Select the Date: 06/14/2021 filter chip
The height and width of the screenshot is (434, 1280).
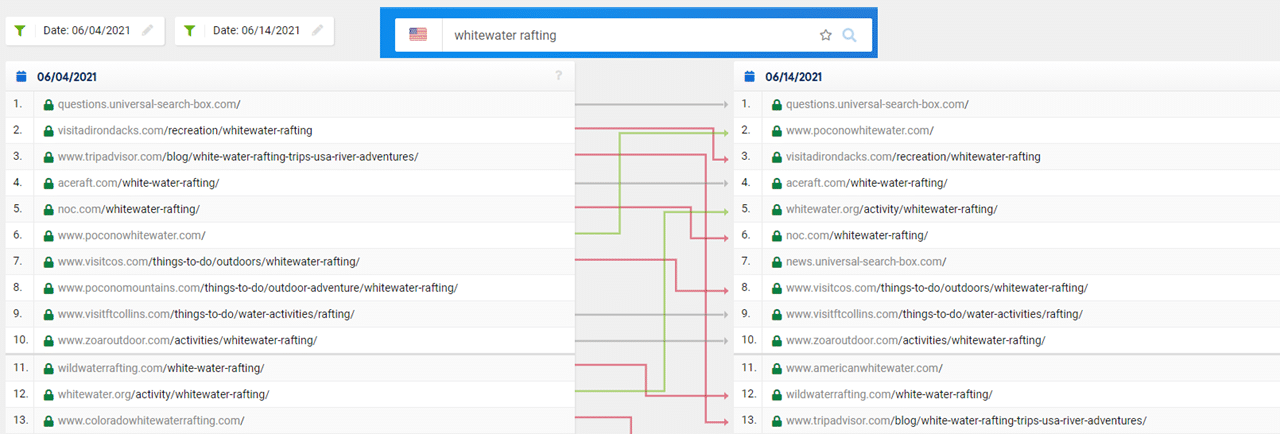[255, 31]
